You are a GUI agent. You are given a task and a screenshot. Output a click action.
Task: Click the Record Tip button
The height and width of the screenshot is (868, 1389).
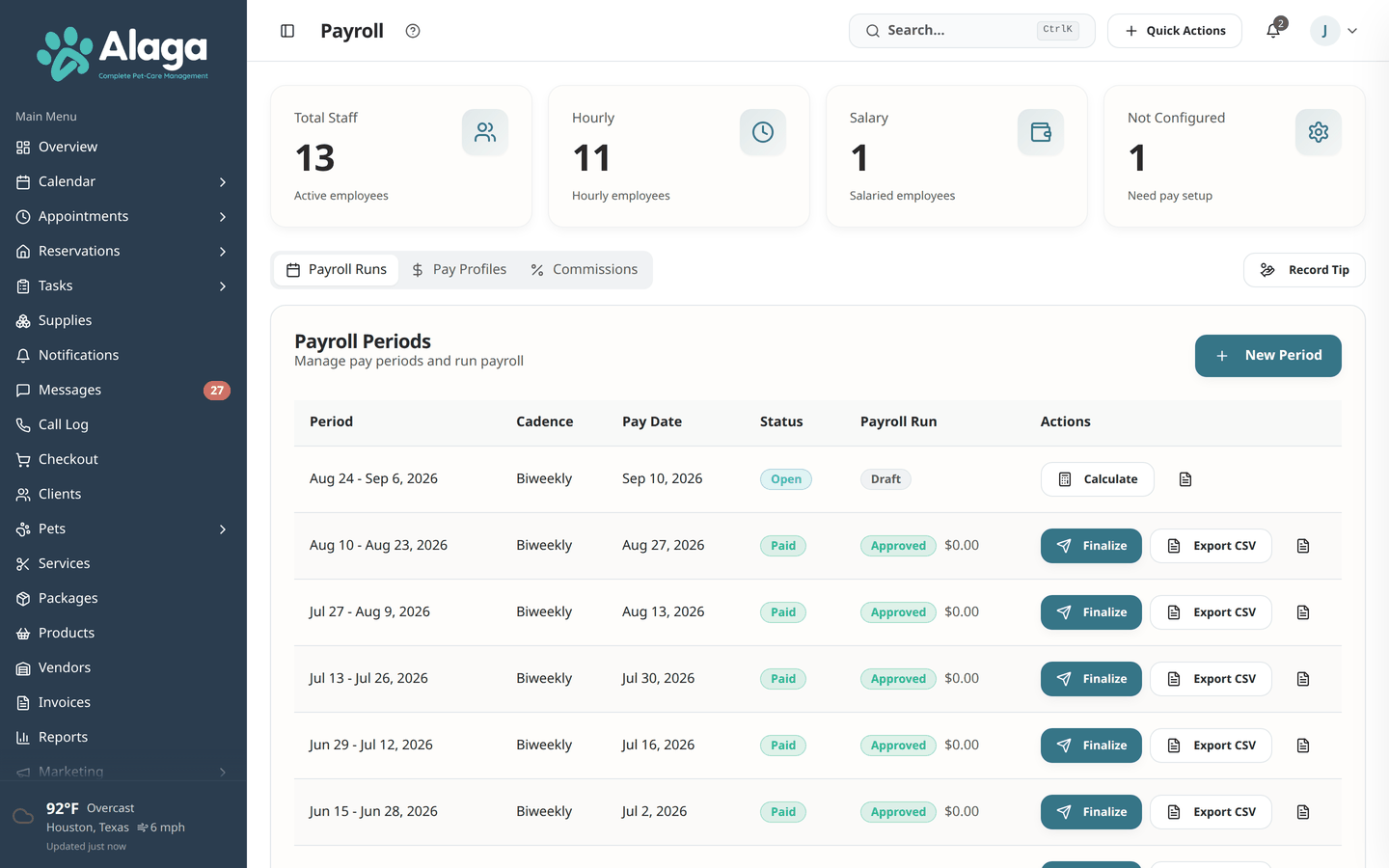pos(1304,270)
